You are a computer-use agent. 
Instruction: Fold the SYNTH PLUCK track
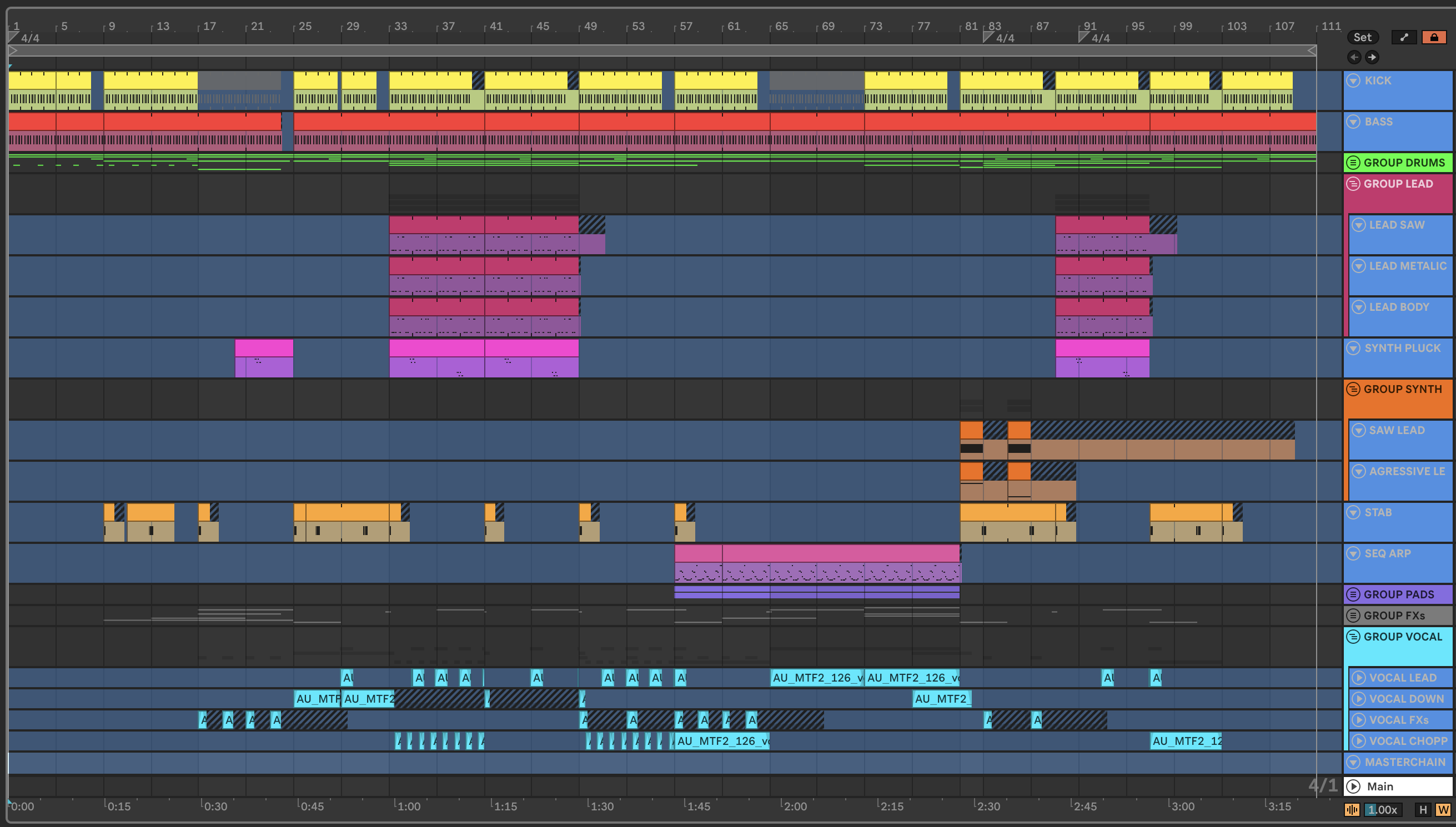[1353, 347]
